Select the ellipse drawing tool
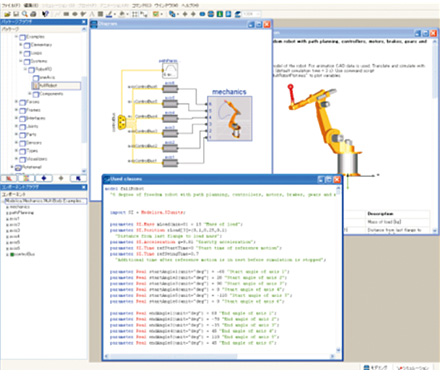440x376 pixels. point(75,14)
